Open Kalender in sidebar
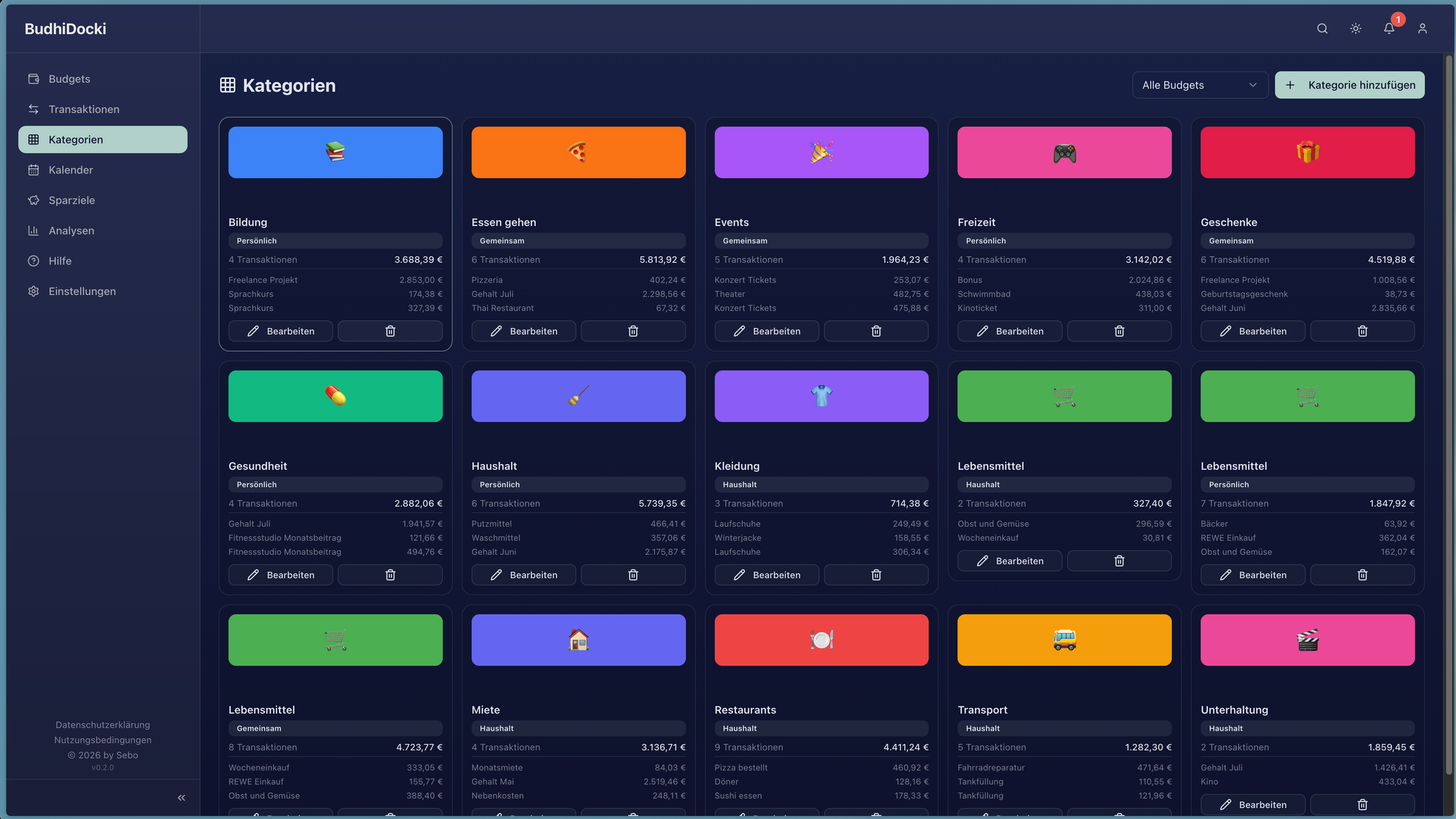The width and height of the screenshot is (1456, 819). 103,170
